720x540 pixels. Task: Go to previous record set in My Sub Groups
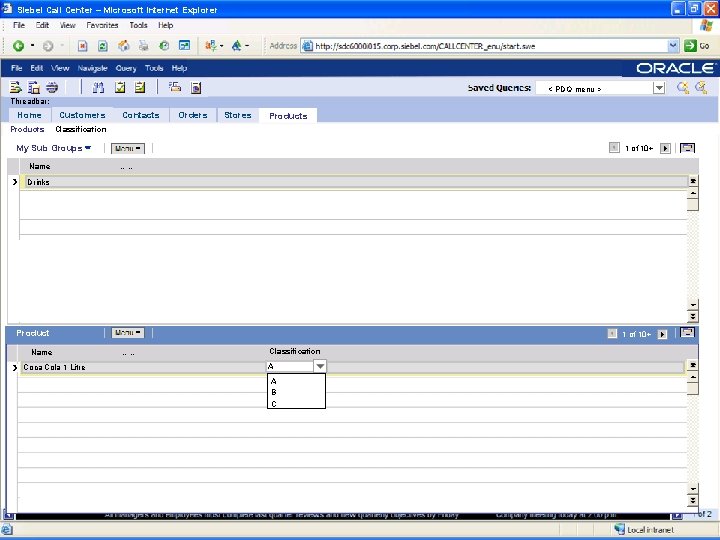[x=614, y=148]
